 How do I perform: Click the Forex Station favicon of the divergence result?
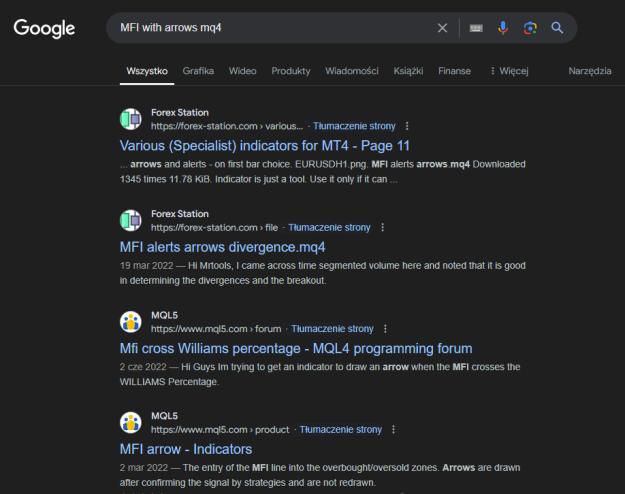(131, 220)
